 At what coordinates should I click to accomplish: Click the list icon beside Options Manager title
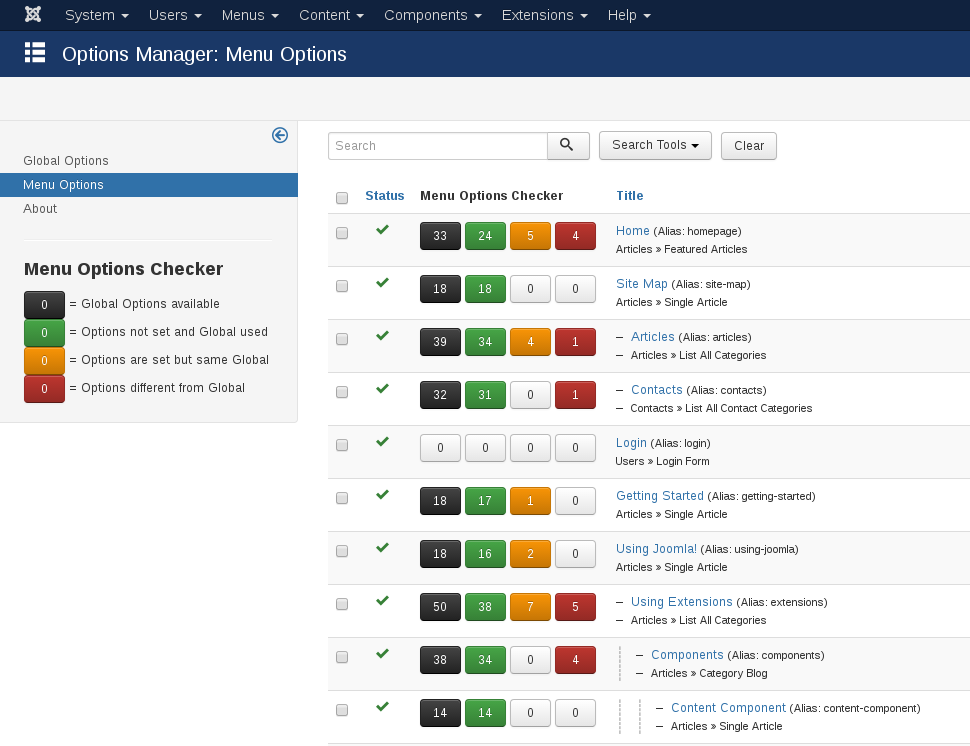coord(33,53)
